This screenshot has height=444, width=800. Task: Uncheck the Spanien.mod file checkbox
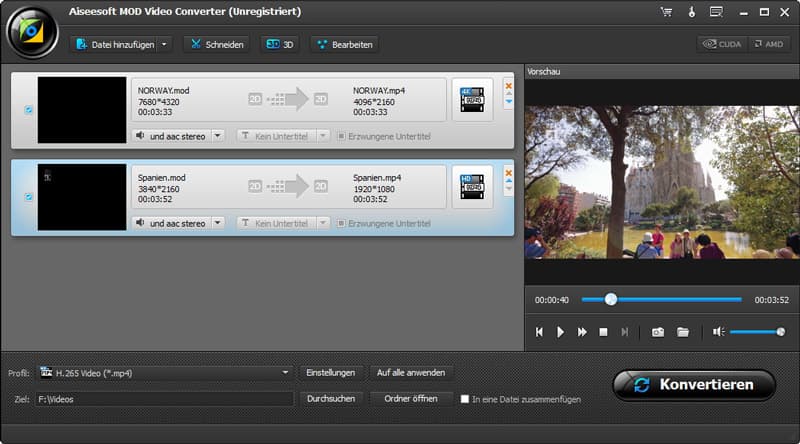coord(29,197)
